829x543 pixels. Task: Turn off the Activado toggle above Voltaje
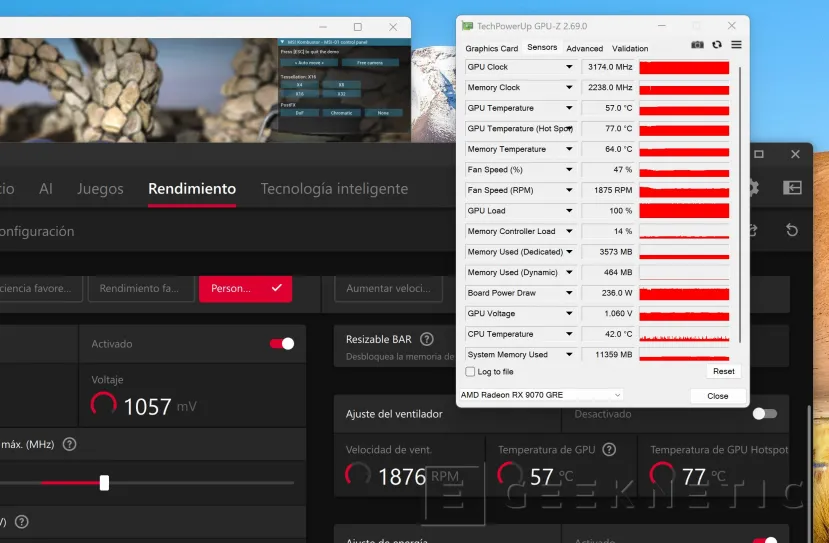pos(282,344)
